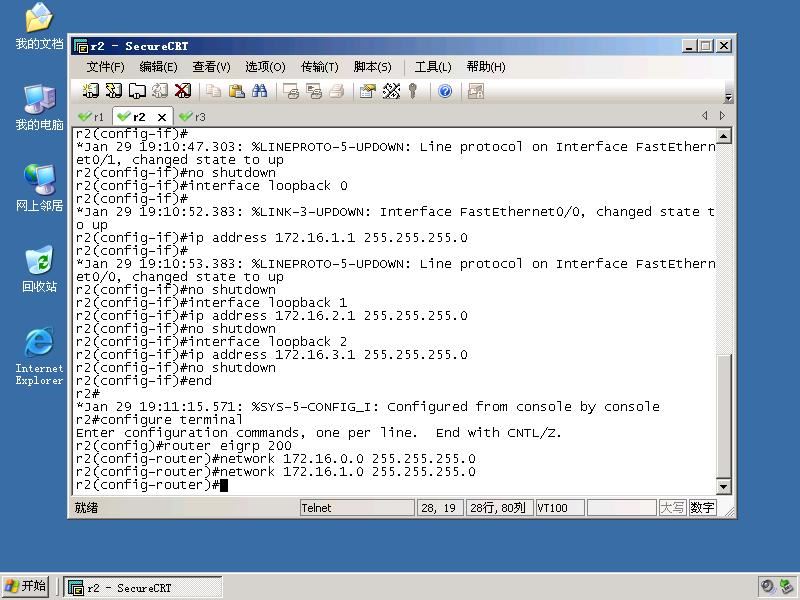
Task: Open Session Options toolbar icon
Action: pos(367,91)
